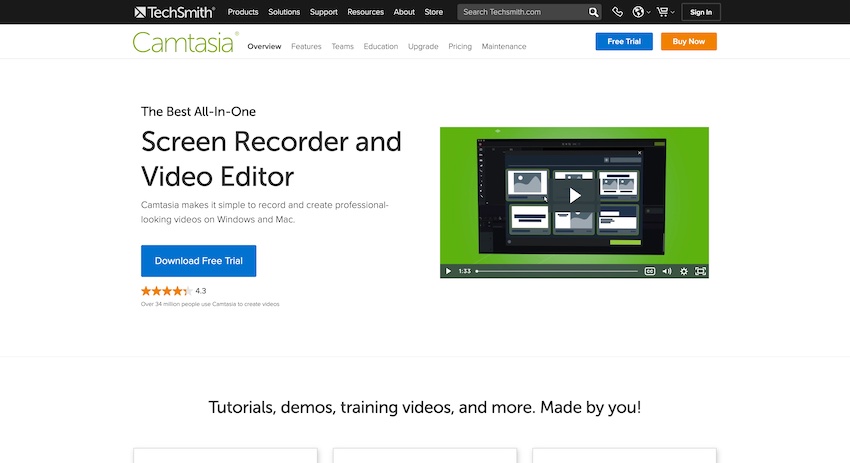Click the star rating 4.3
The width and height of the screenshot is (850, 463).
click(173, 291)
